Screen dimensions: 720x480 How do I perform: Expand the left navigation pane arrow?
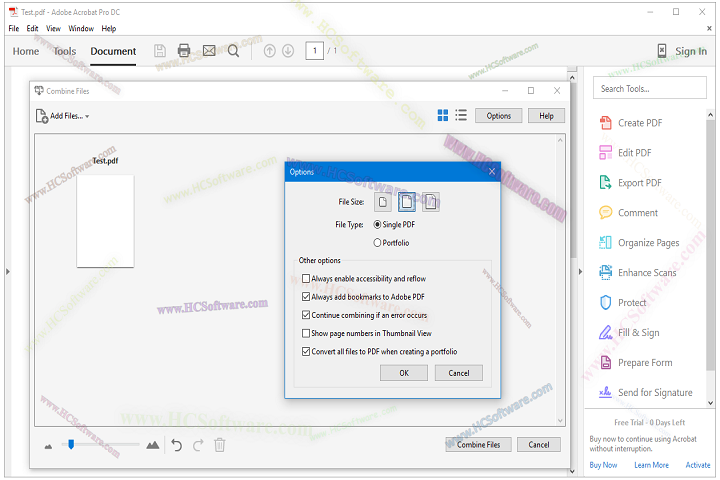[8, 272]
